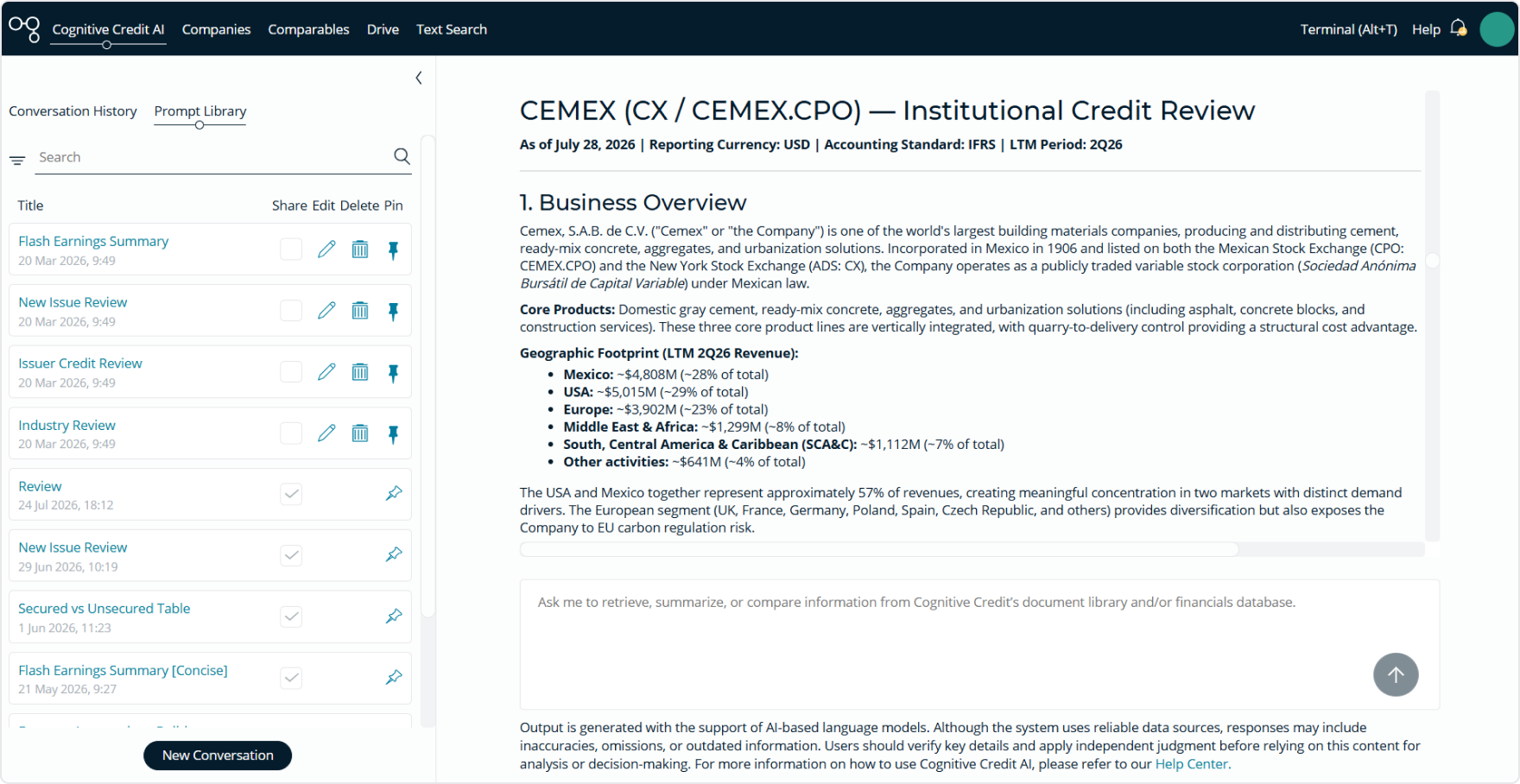Edit the Industry Review prompt
This screenshot has height=784, width=1520.
[x=326, y=433]
